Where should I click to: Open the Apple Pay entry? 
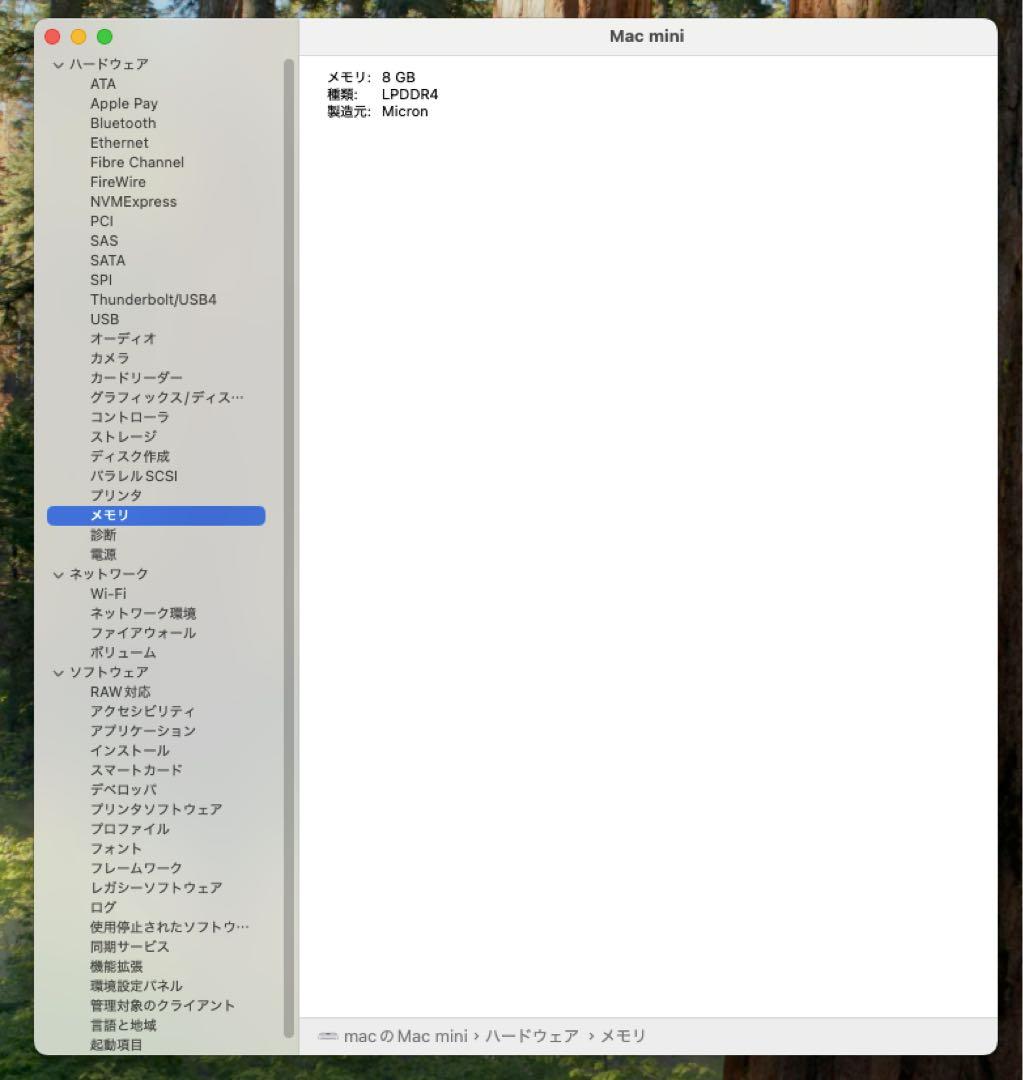coord(124,103)
